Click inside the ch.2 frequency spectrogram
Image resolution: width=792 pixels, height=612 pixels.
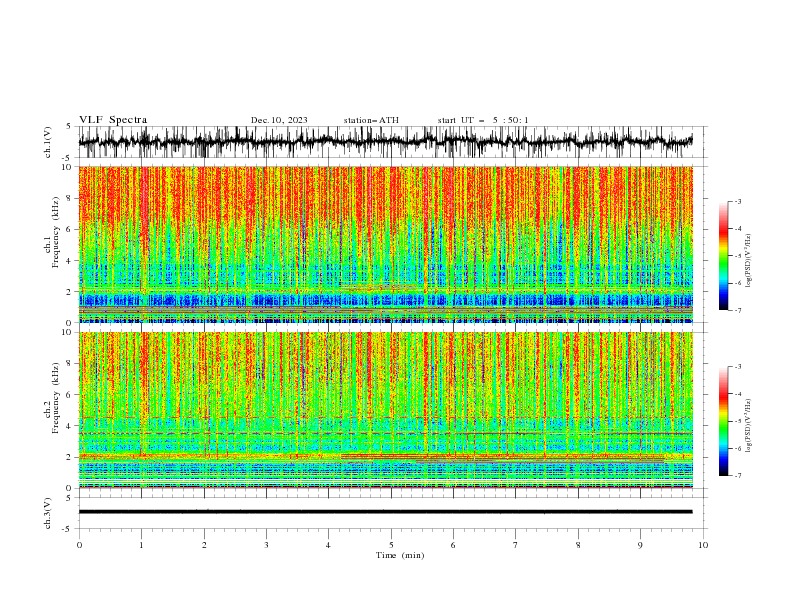[x=385, y=410]
